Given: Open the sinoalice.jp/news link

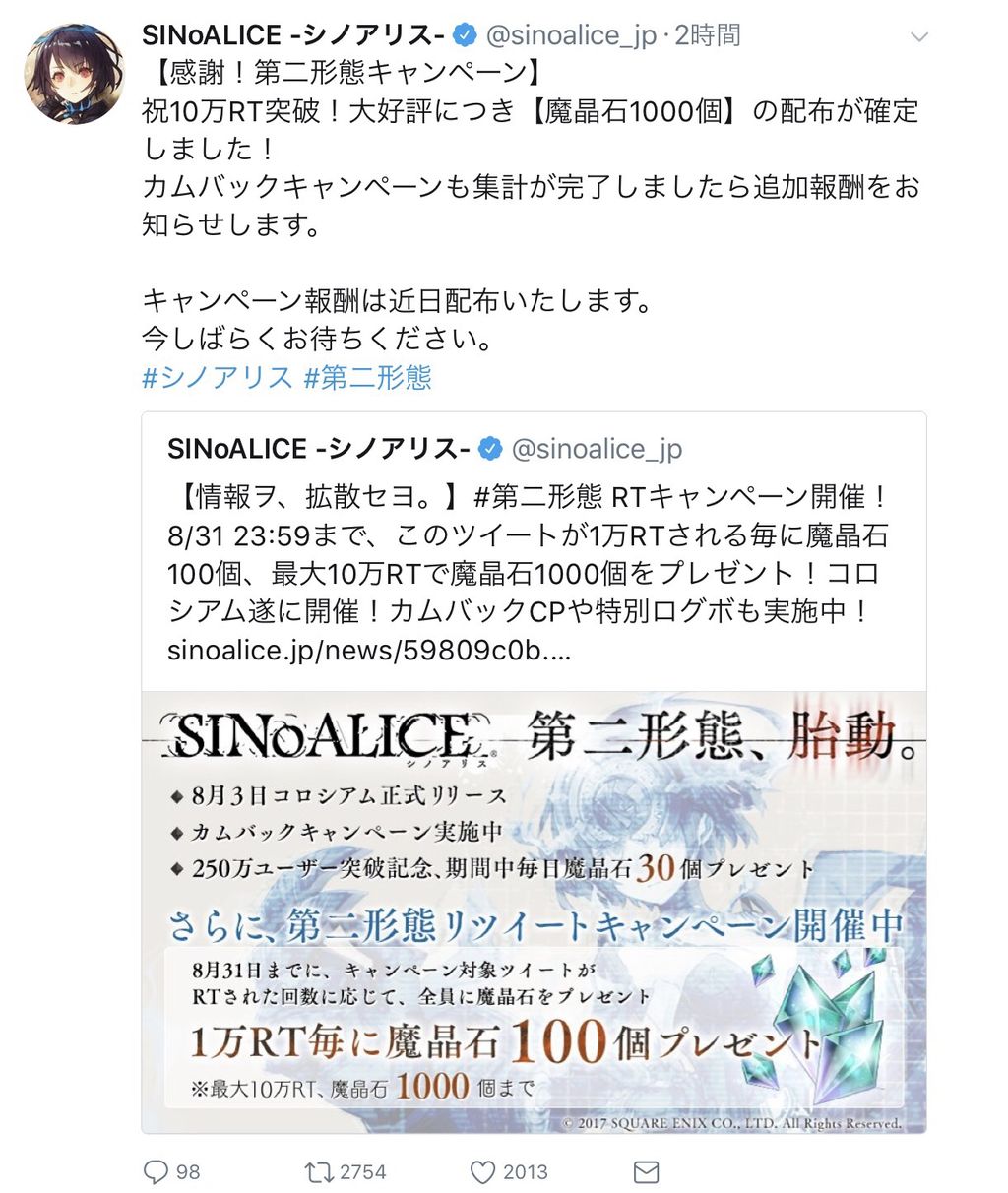Looking at the screenshot, I should pyautogui.click(x=369, y=650).
